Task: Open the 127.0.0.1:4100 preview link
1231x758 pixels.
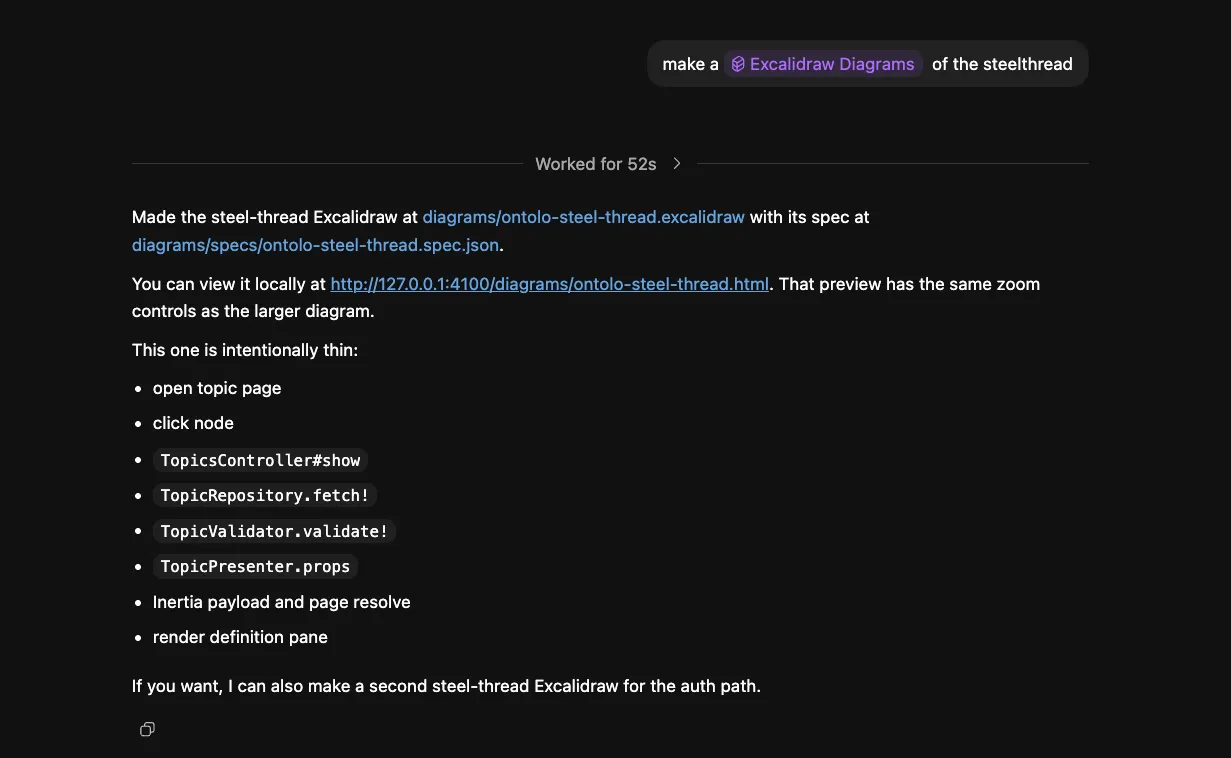Action: pyautogui.click(x=549, y=284)
